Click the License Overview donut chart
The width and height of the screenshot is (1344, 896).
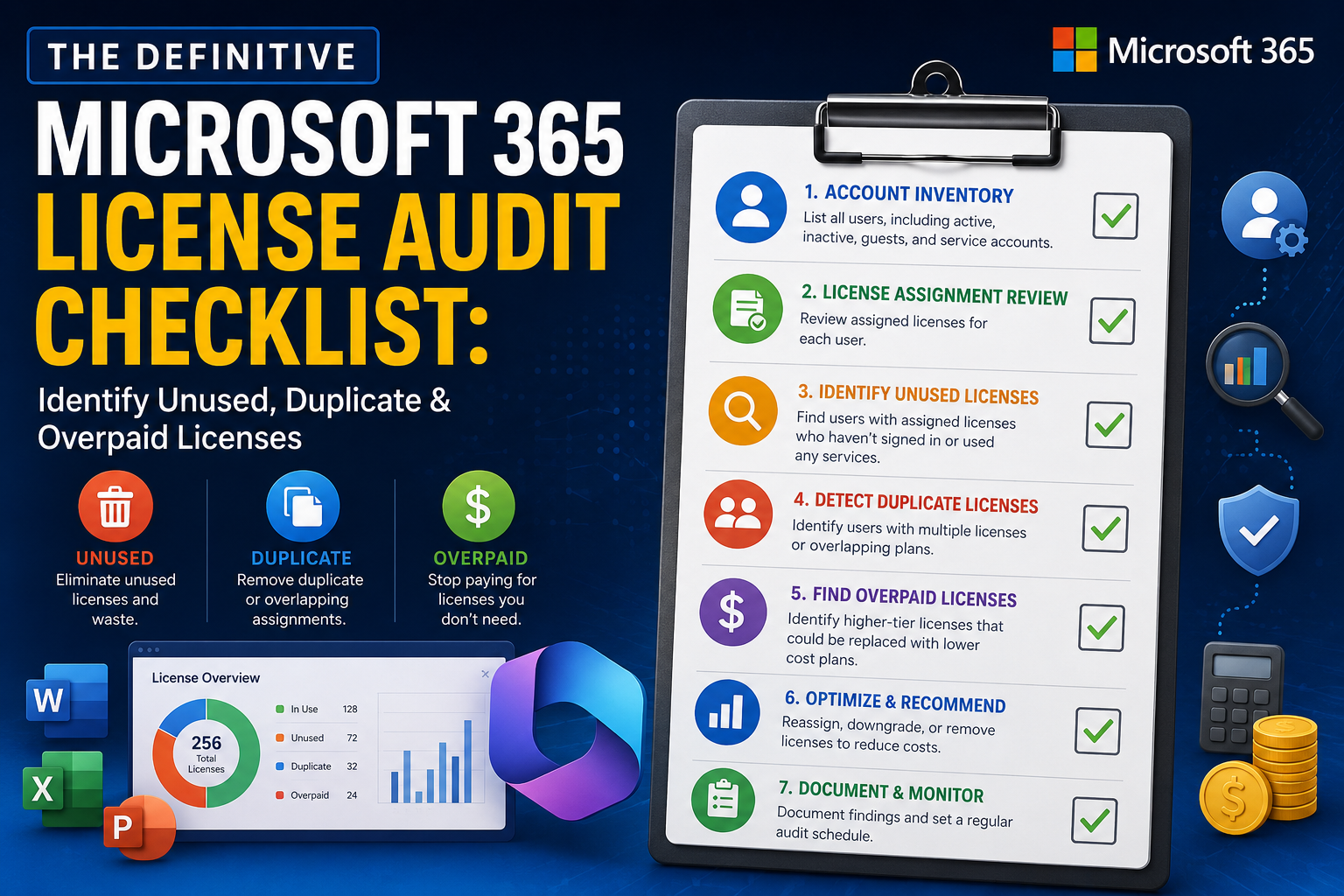coord(206,753)
